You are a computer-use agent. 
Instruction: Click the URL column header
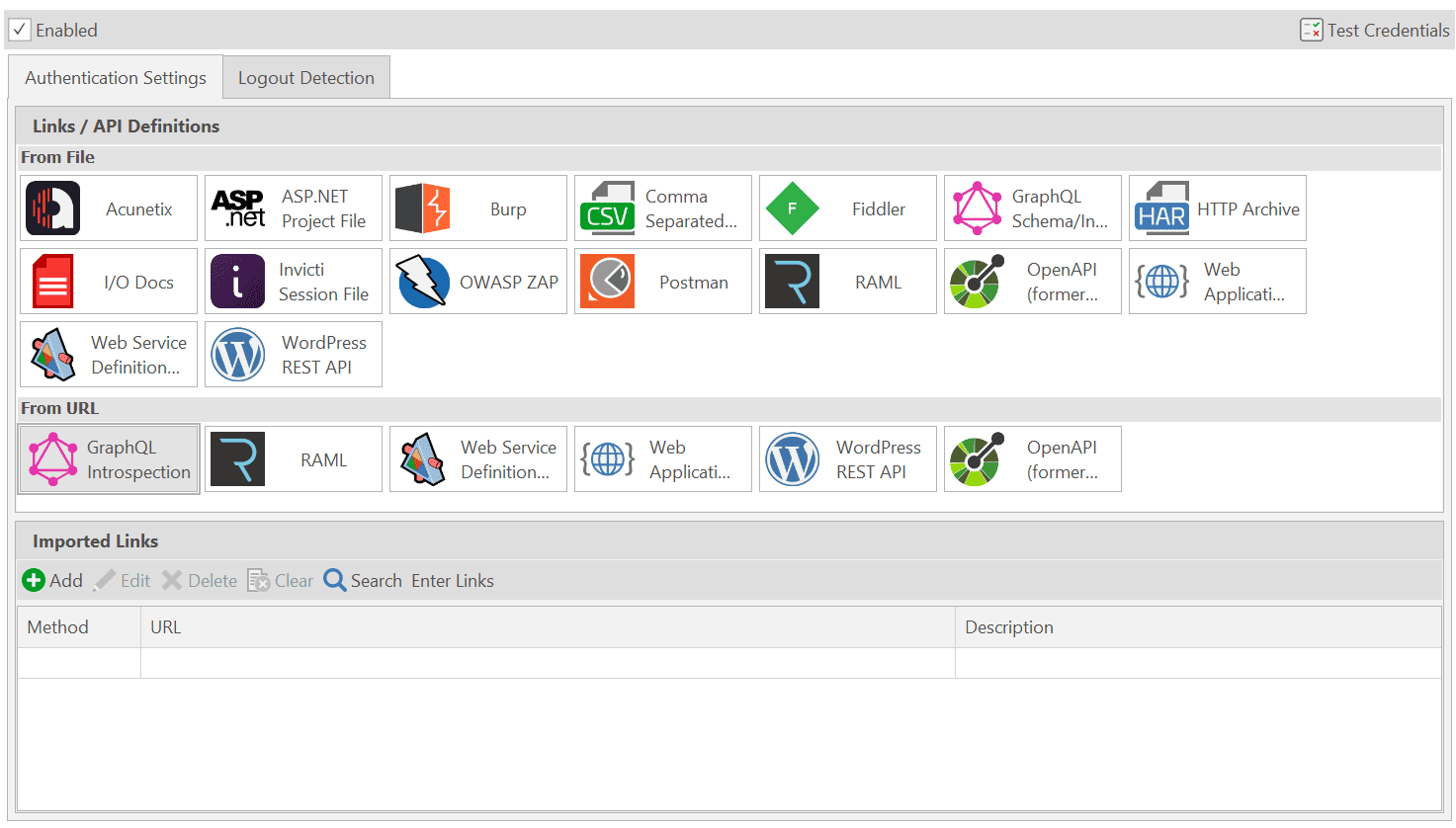pos(166,627)
